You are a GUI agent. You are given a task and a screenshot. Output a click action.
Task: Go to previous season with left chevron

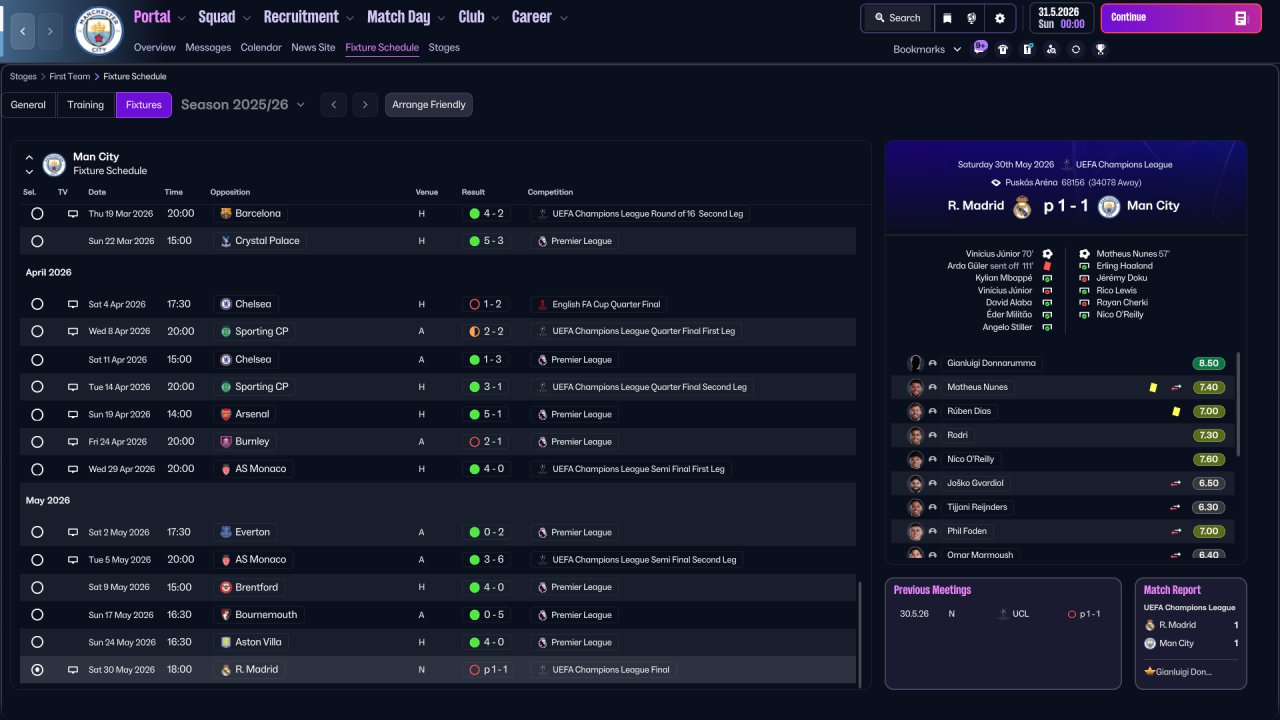[333, 105]
